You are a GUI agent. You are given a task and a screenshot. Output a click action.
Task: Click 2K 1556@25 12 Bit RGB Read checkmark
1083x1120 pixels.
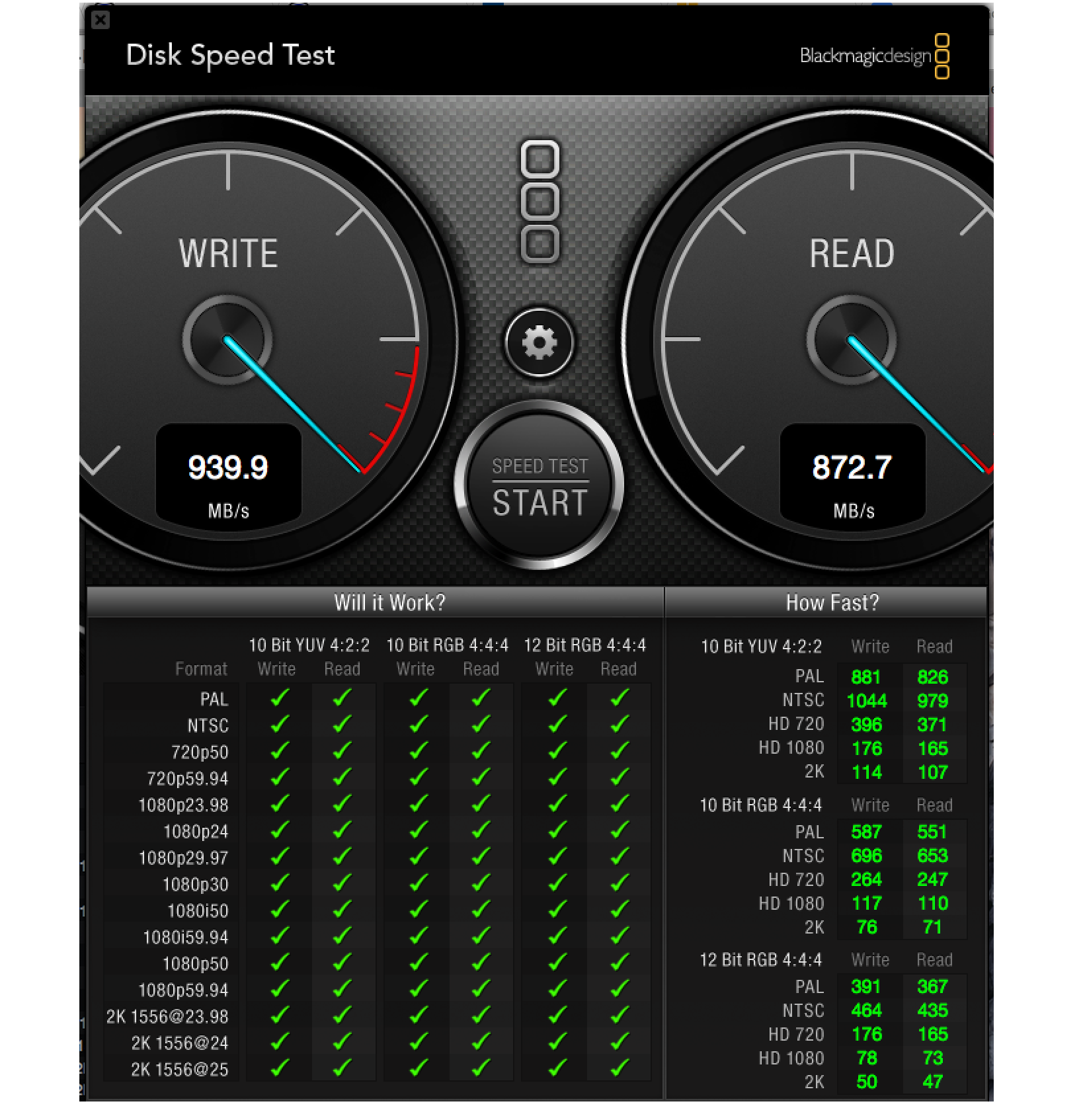pos(619,1068)
